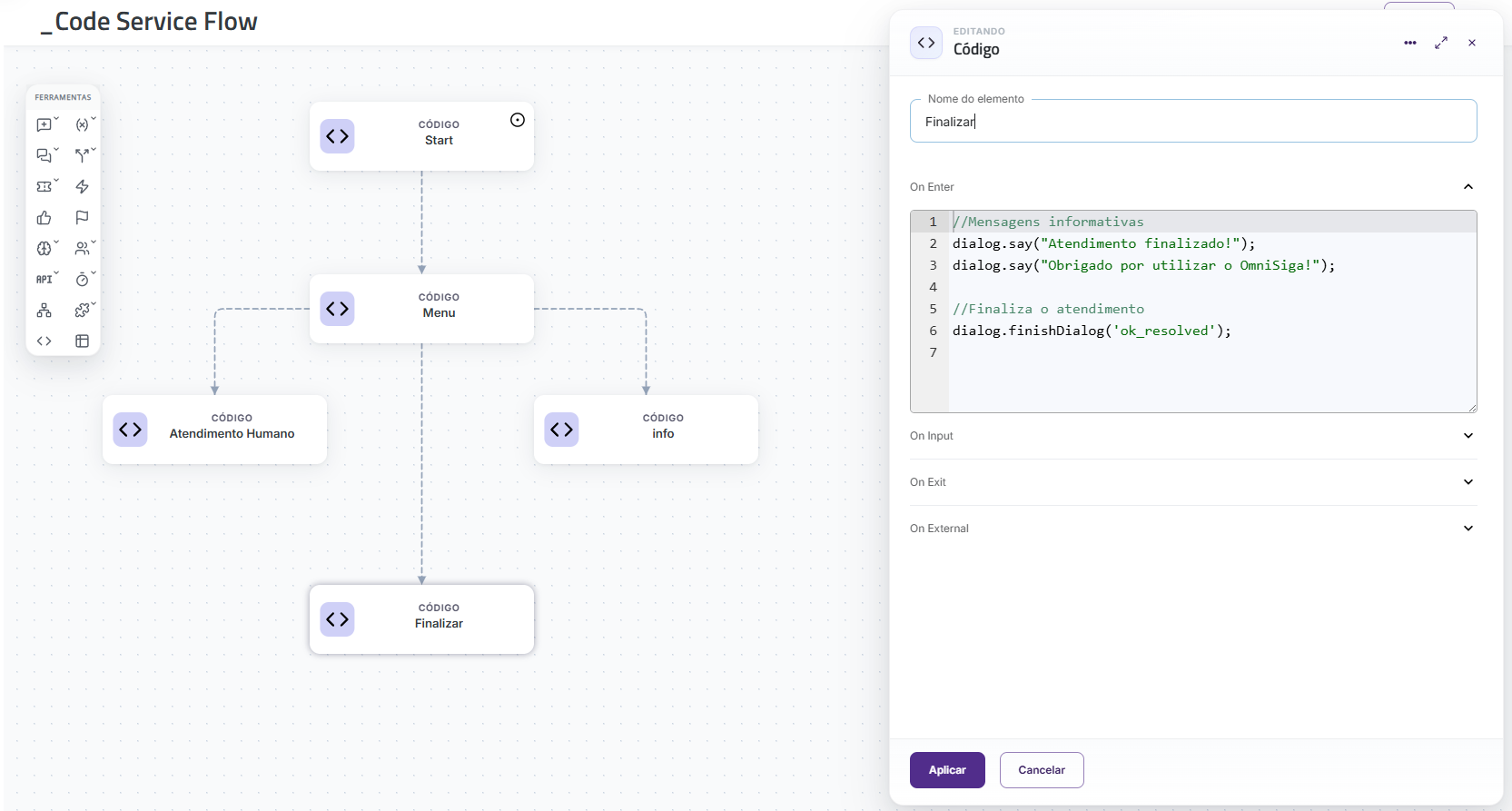Click the Menu node's code icon
Viewport: 1512px width, 811px height.
pyautogui.click(x=337, y=309)
